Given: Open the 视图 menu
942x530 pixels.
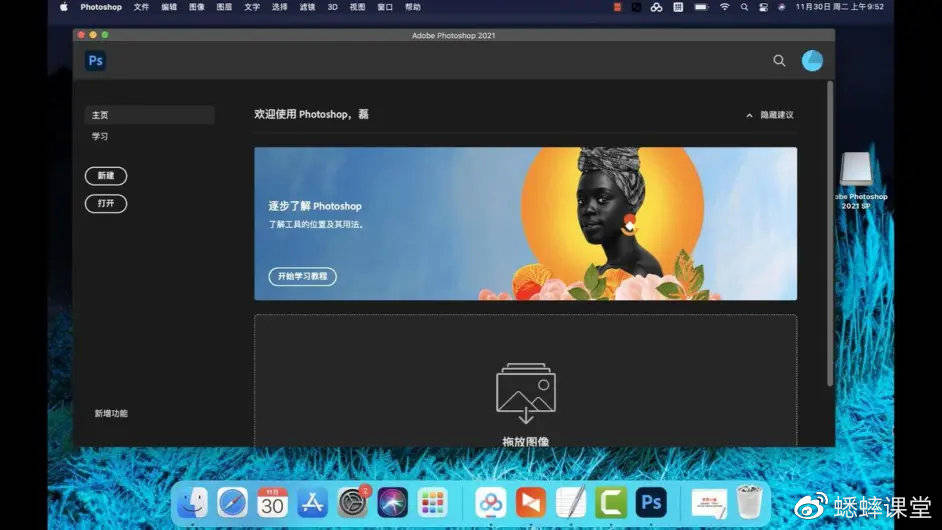Looking at the screenshot, I should coord(357,7).
